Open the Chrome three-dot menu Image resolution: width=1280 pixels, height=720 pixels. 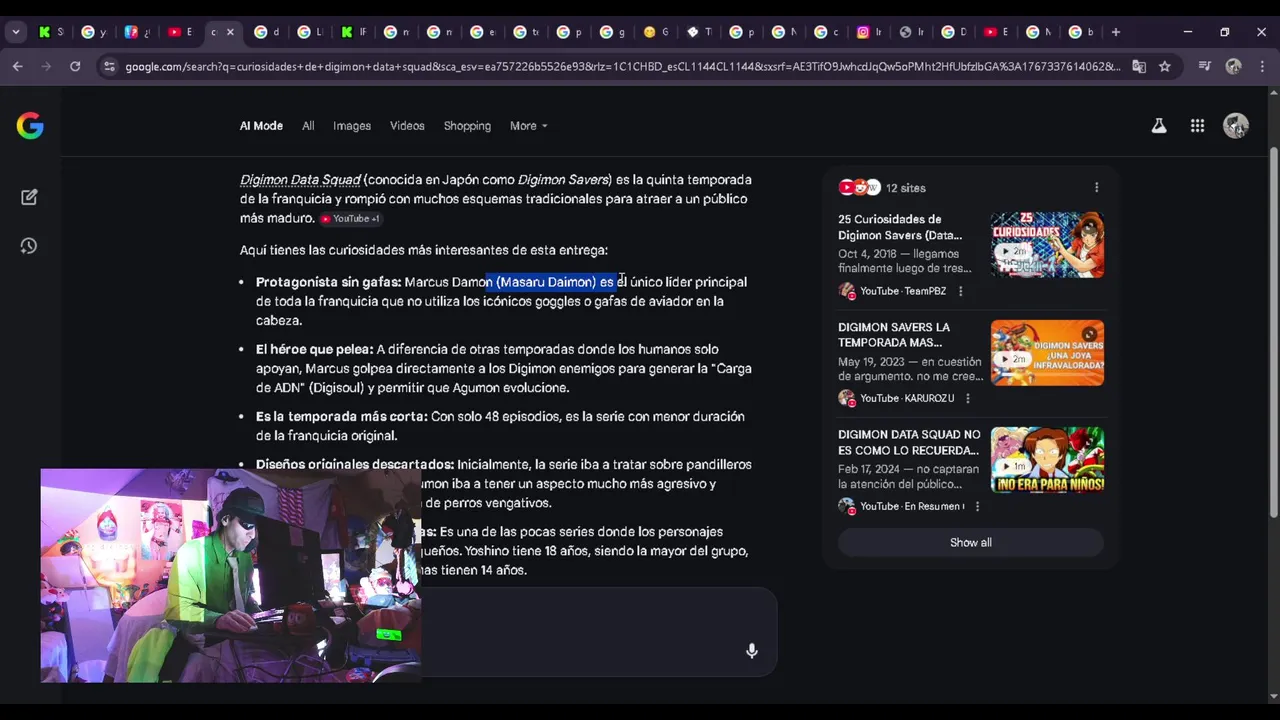click(1261, 66)
